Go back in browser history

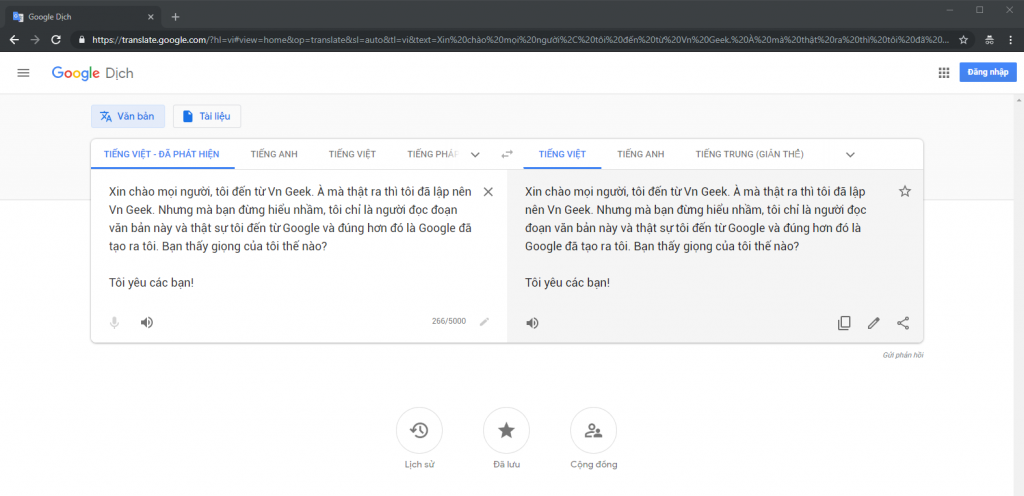(14, 39)
